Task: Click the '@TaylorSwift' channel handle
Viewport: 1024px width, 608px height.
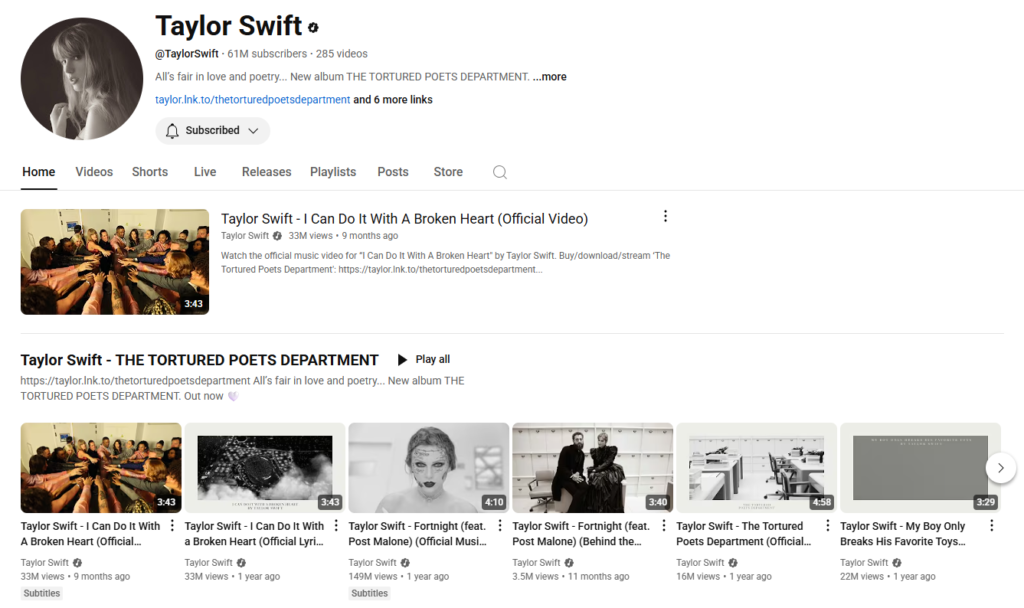Action: 187,54
